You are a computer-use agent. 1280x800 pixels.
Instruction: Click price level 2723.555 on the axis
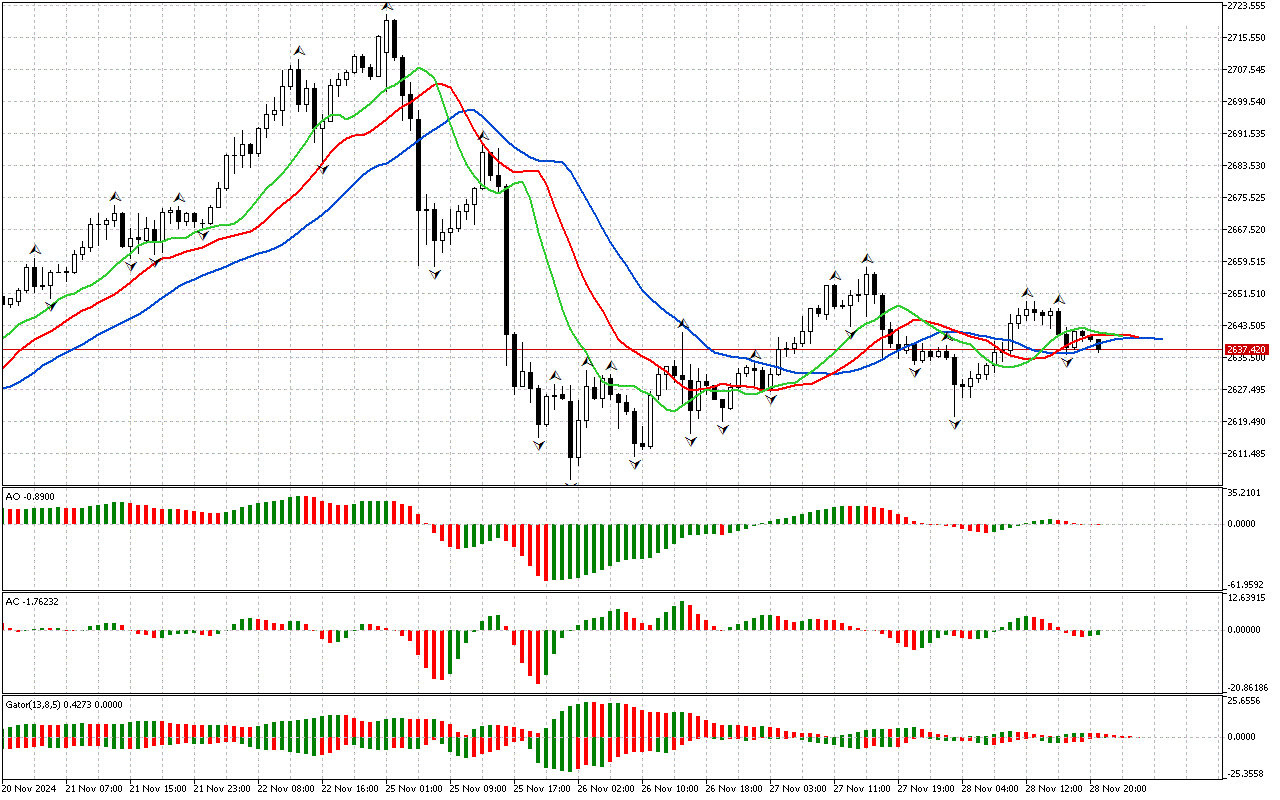point(1246,6)
